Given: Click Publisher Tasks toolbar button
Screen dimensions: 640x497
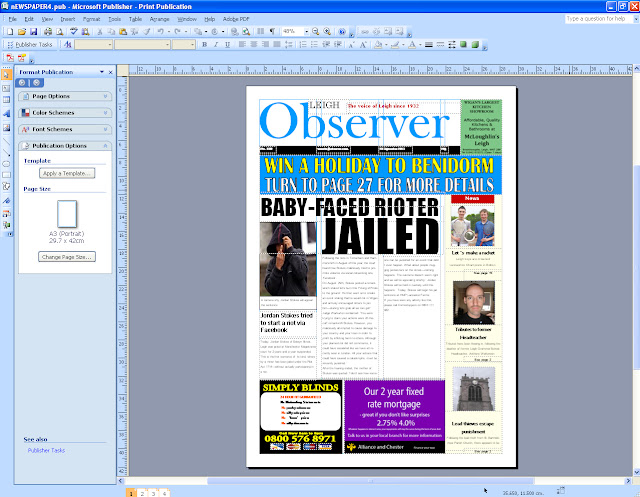Looking at the screenshot, I should pos(30,44).
